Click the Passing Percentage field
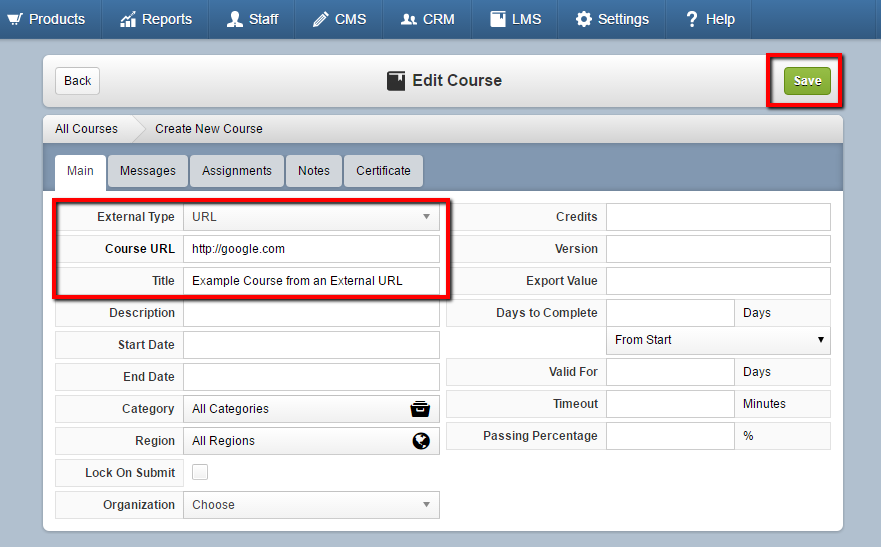 670,436
